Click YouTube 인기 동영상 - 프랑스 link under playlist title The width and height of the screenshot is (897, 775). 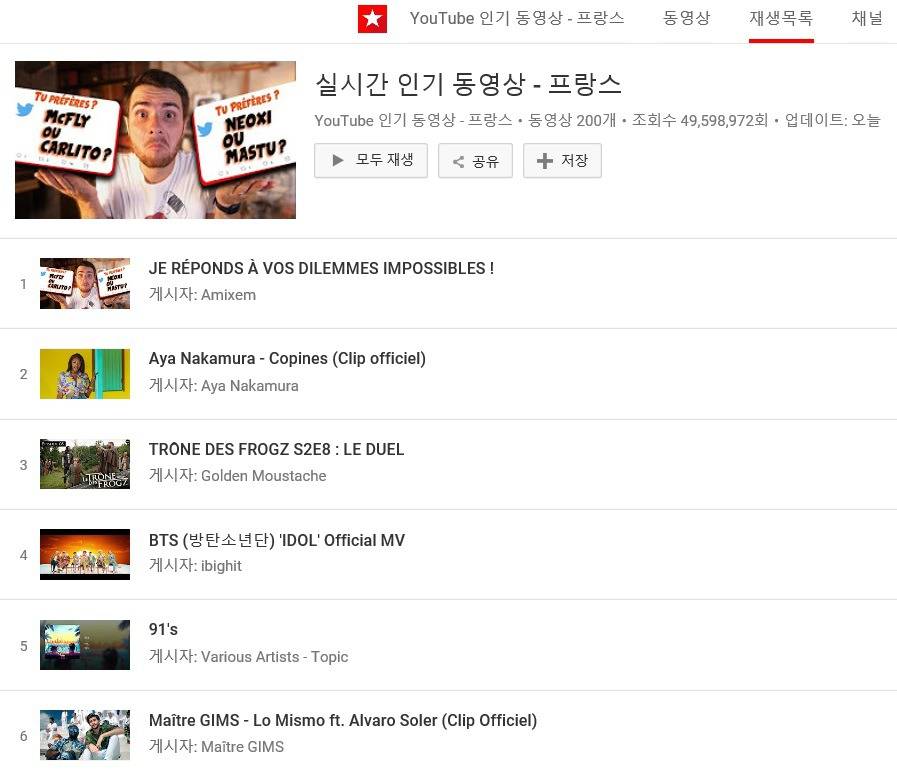tap(412, 121)
